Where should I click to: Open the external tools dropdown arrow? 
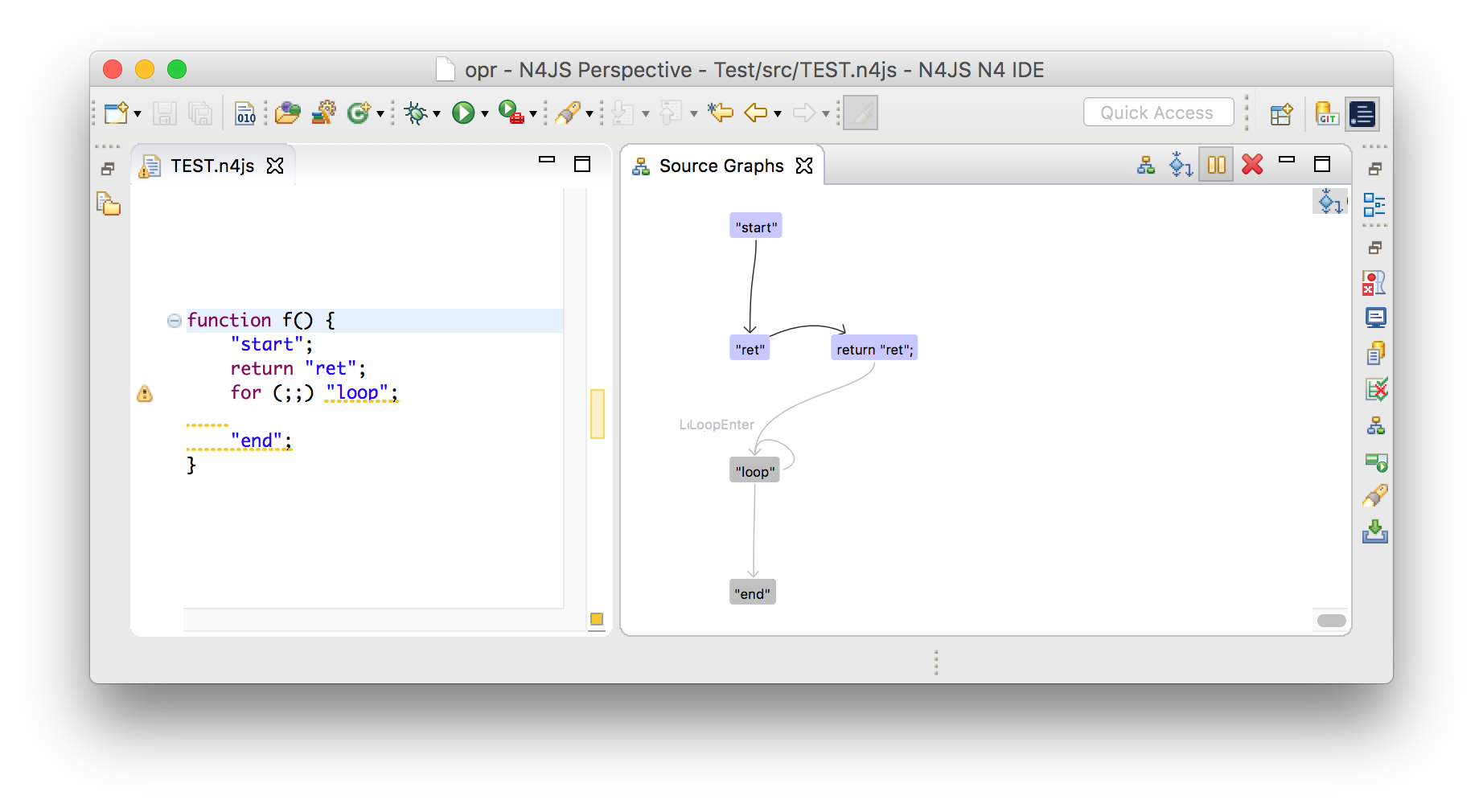[533, 114]
